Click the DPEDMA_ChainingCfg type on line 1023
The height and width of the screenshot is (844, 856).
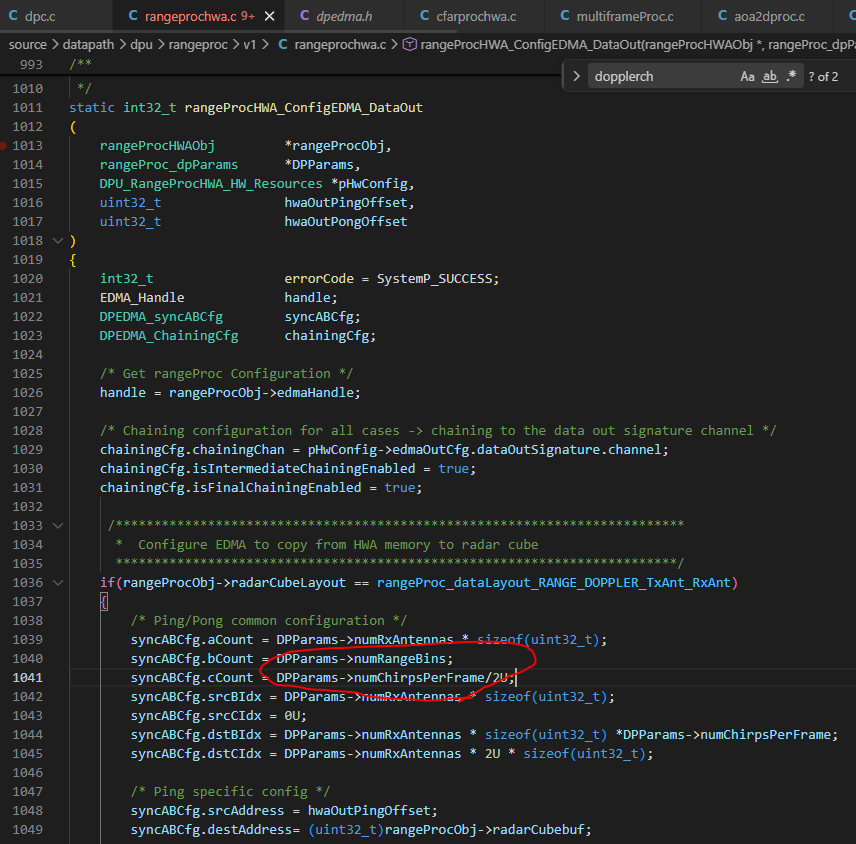pos(169,336)
